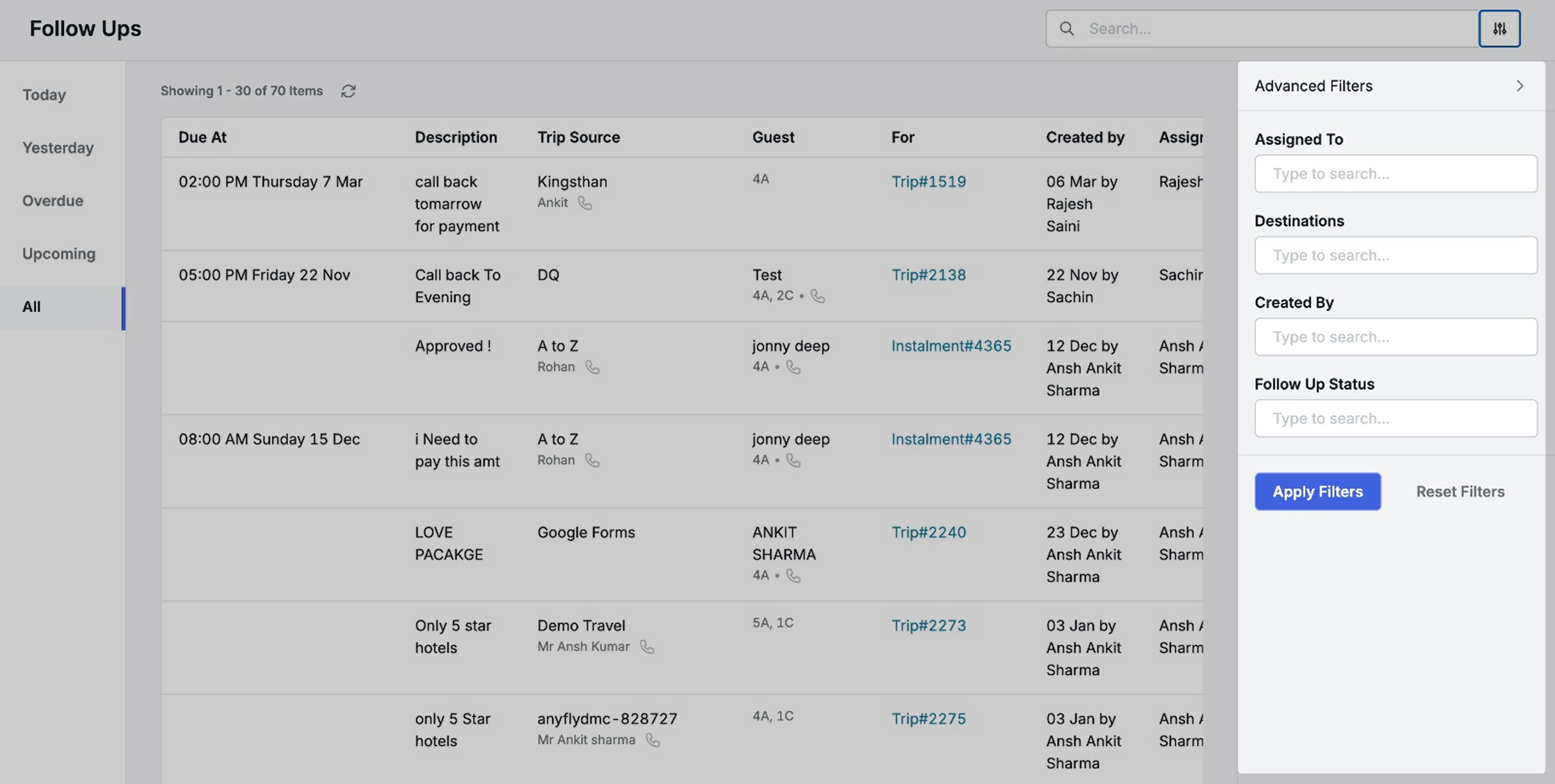Select the Today tab
This screenshot has height=784, width=1555.
point(44,95)
